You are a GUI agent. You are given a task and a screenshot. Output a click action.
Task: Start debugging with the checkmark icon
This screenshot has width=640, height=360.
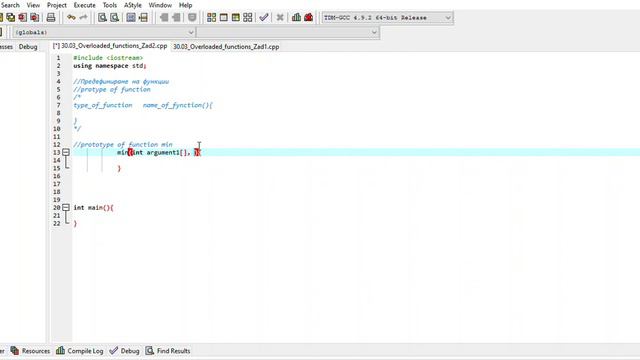[x=264, y=17]
